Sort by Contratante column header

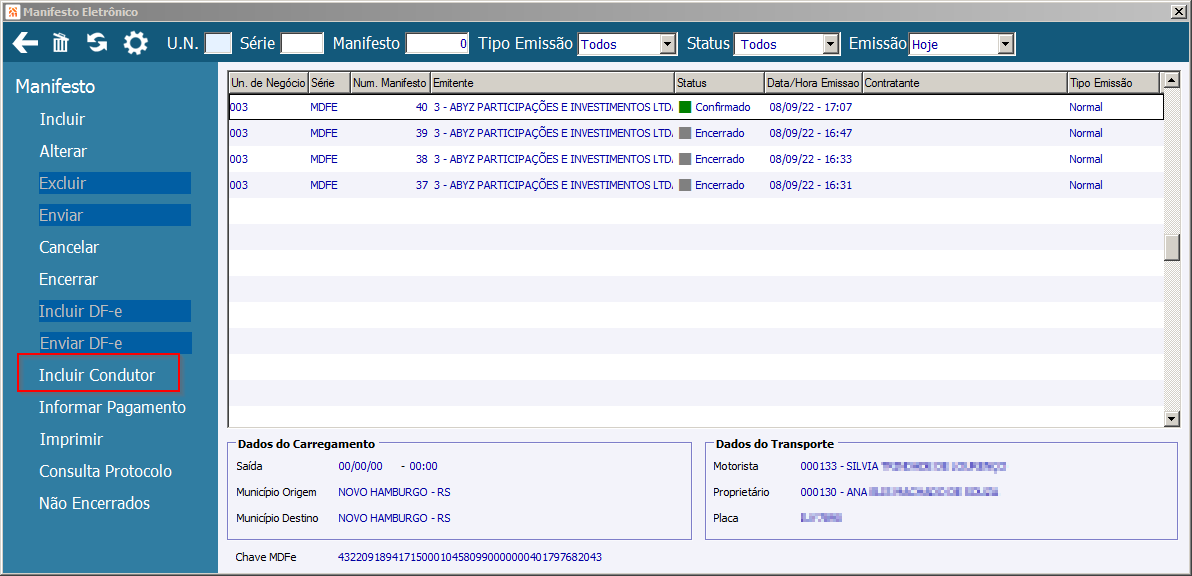click(x=965, y=82)
